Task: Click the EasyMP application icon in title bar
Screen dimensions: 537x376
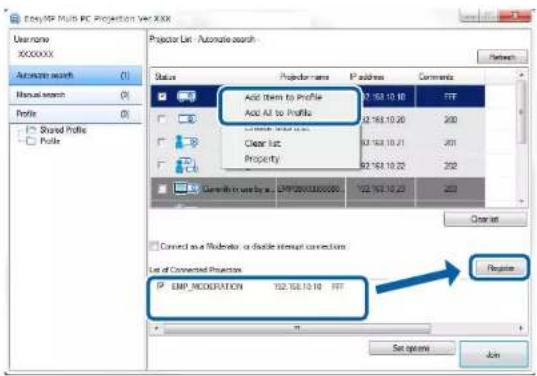Action: point(14,18)
